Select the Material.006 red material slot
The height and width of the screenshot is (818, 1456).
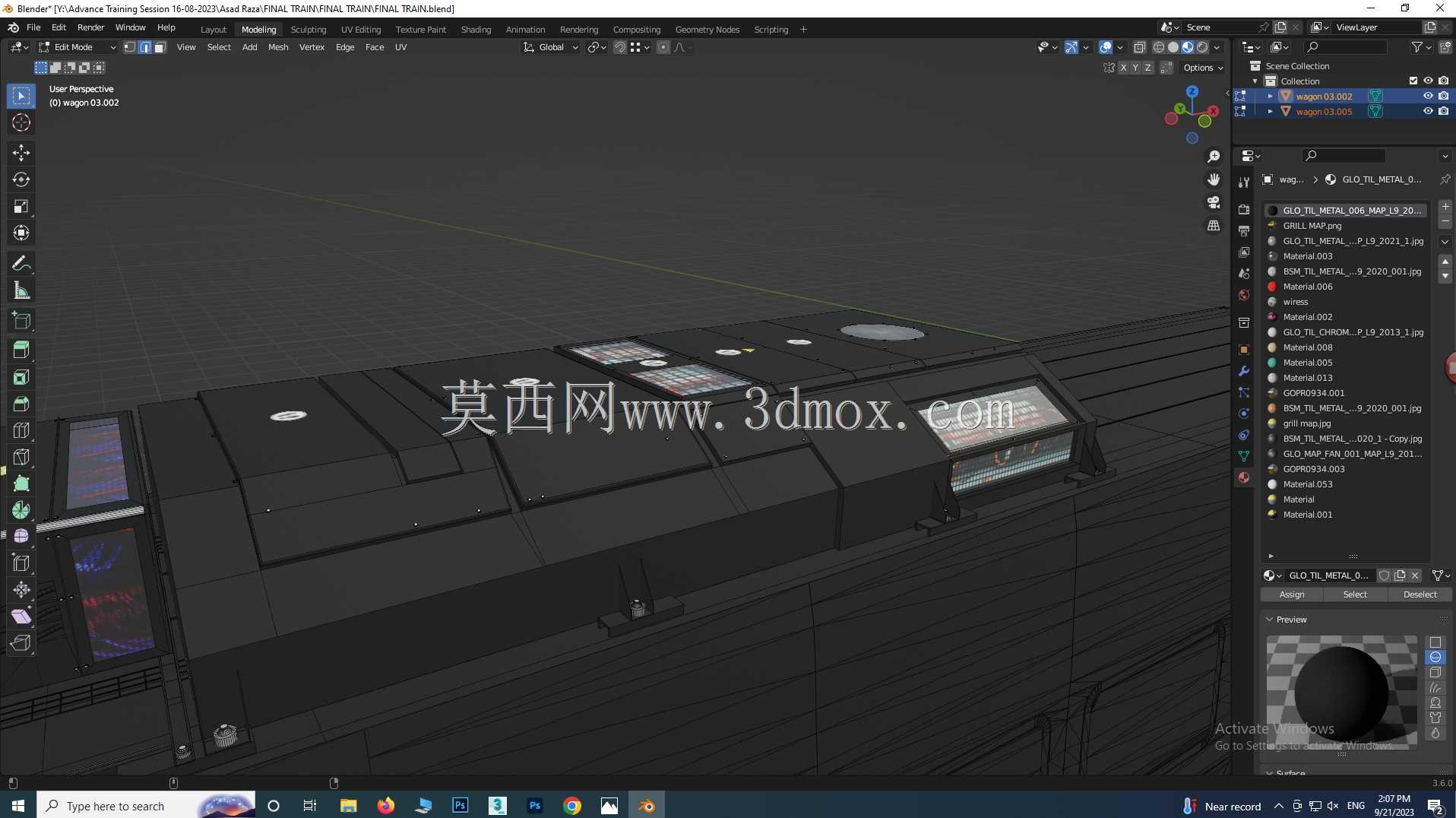click(x=1345, y=287)
